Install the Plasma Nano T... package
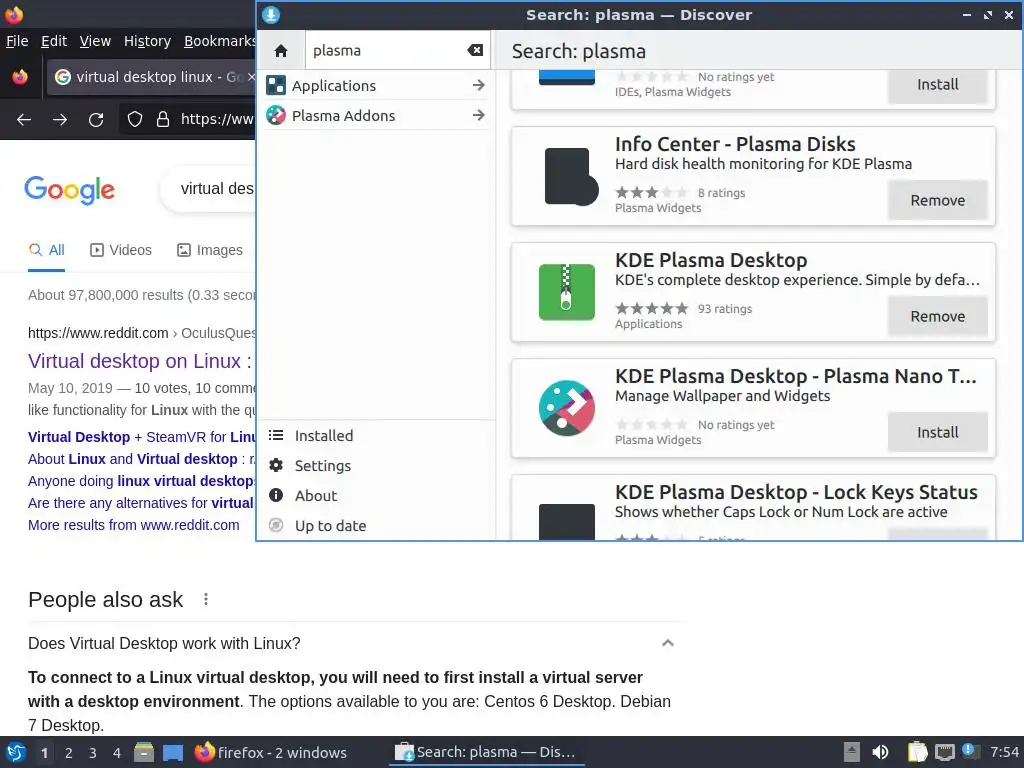The height and width of the screenshot is (768, 1024). pyautogui.click(x=937, y=432)
